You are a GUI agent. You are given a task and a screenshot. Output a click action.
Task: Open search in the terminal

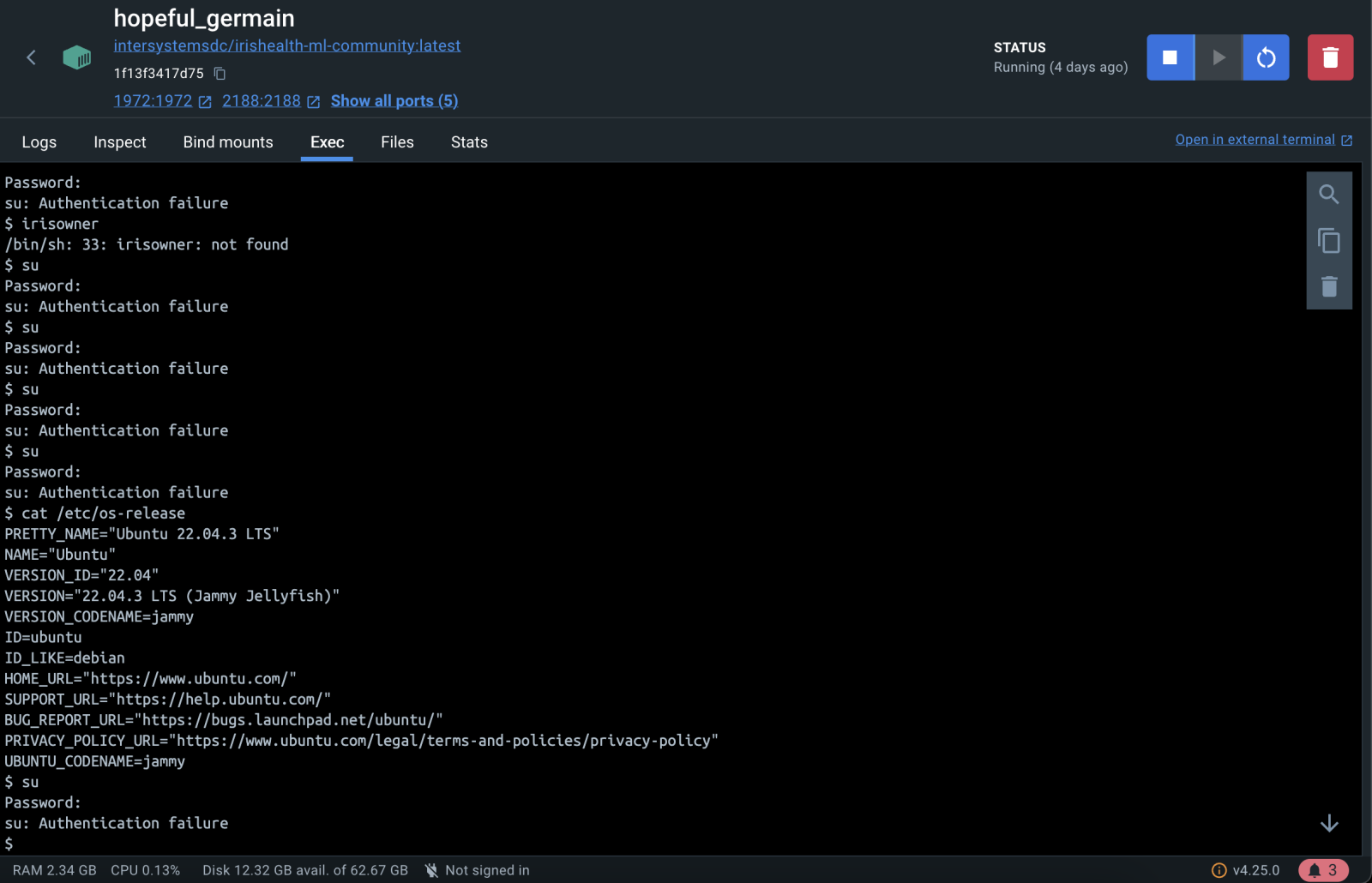(1328, 195)
